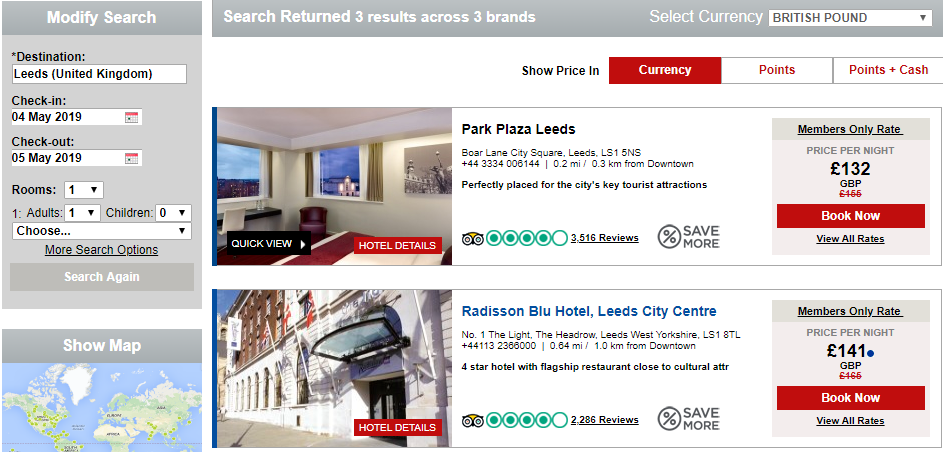Click Hotel Details on Radisson Blu image
This screenshot has width=943, height=452.
pyautogui.click(x=398, y=427)
